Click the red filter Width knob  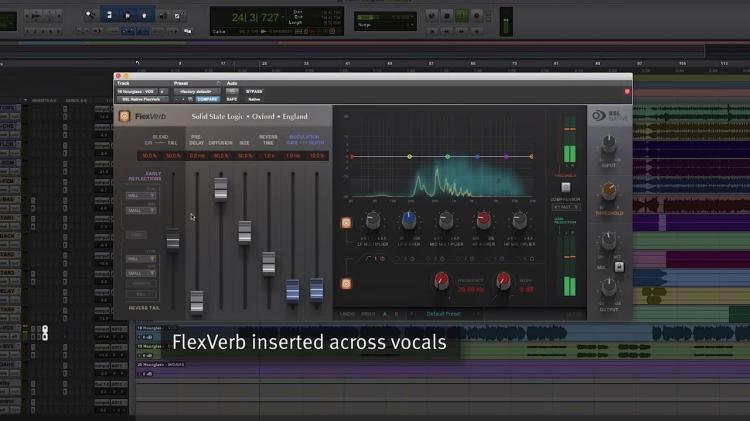click(x=503, y=281)
